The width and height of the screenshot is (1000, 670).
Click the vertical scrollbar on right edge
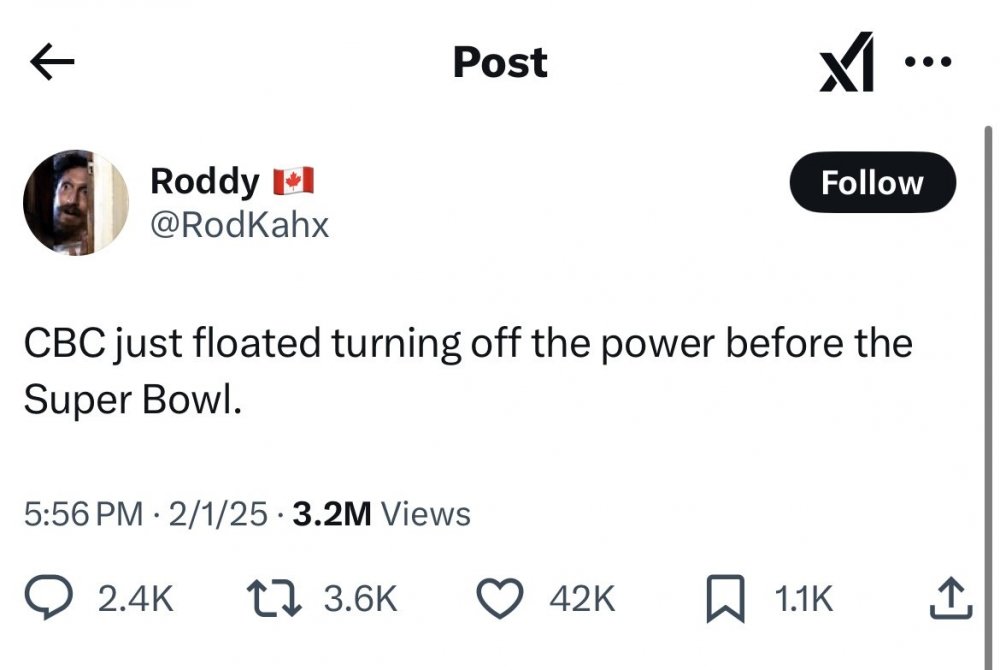click(x=989, y=300)
